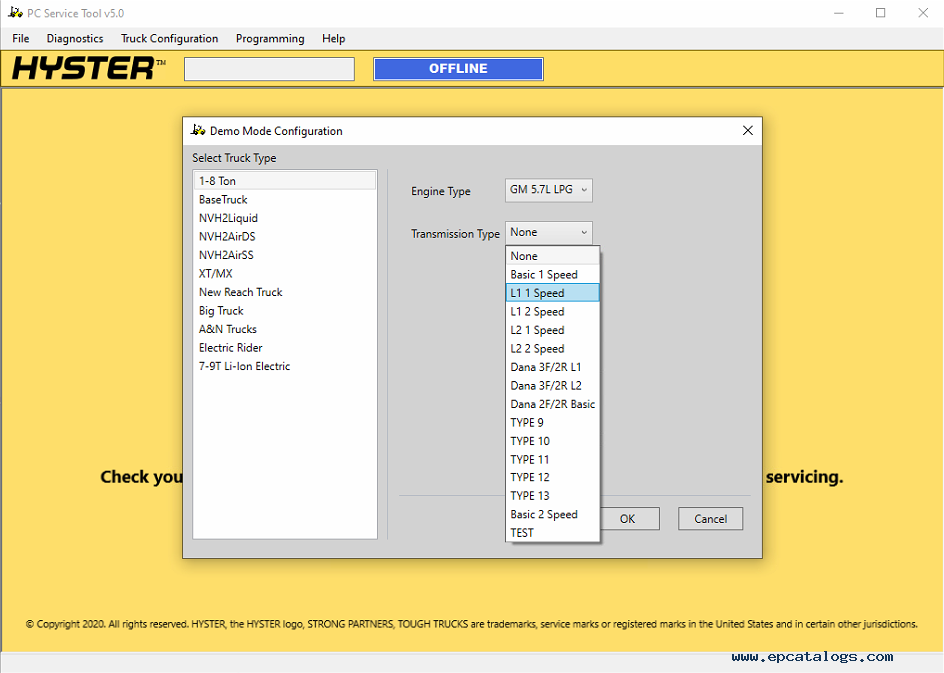Close the Demo Mode Configuration dialog
The height and width of the screenshot is (673, 944).
pos(747,131)
